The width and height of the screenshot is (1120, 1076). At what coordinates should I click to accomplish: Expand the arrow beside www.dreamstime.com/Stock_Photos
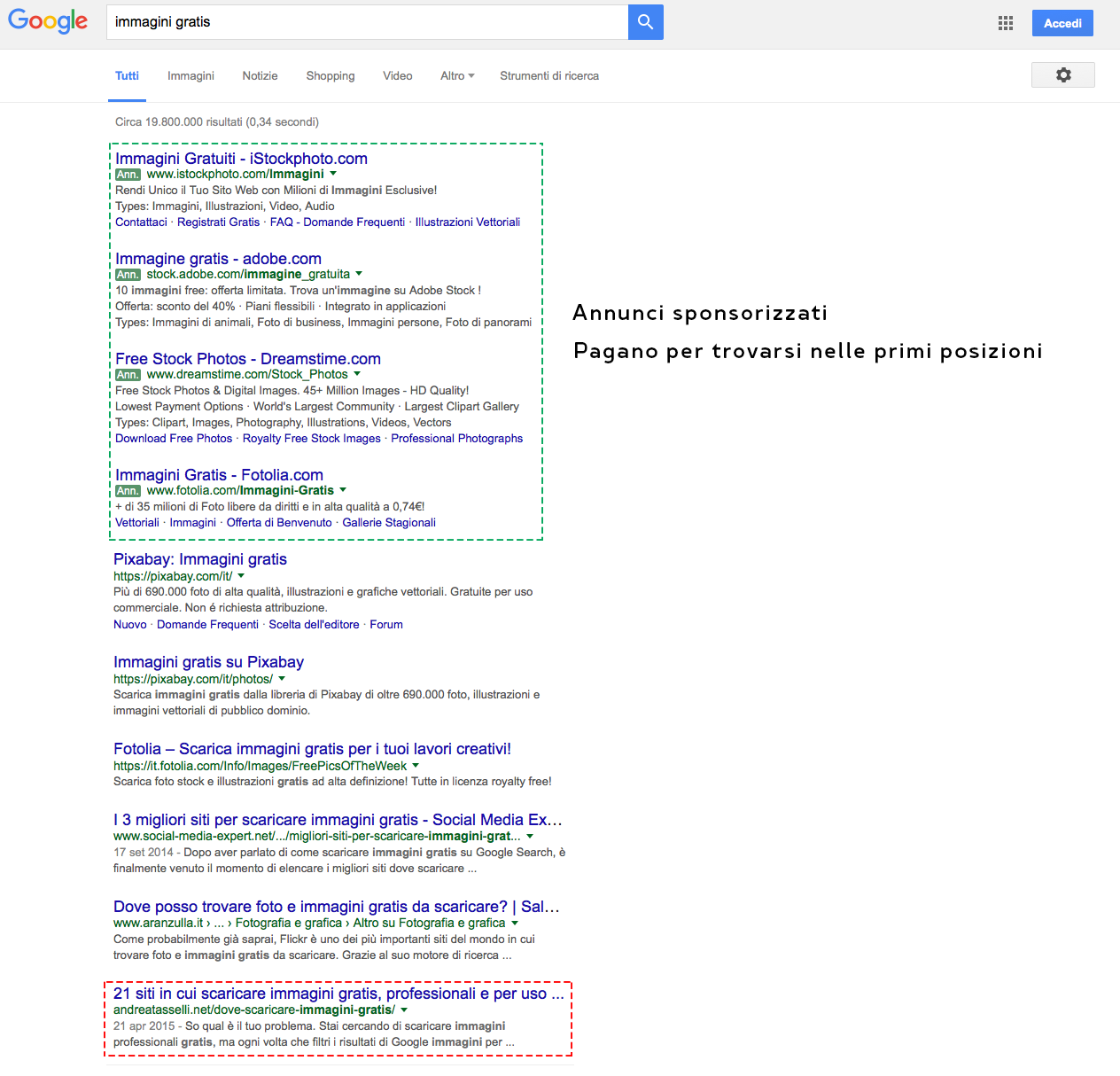[357, 374]
